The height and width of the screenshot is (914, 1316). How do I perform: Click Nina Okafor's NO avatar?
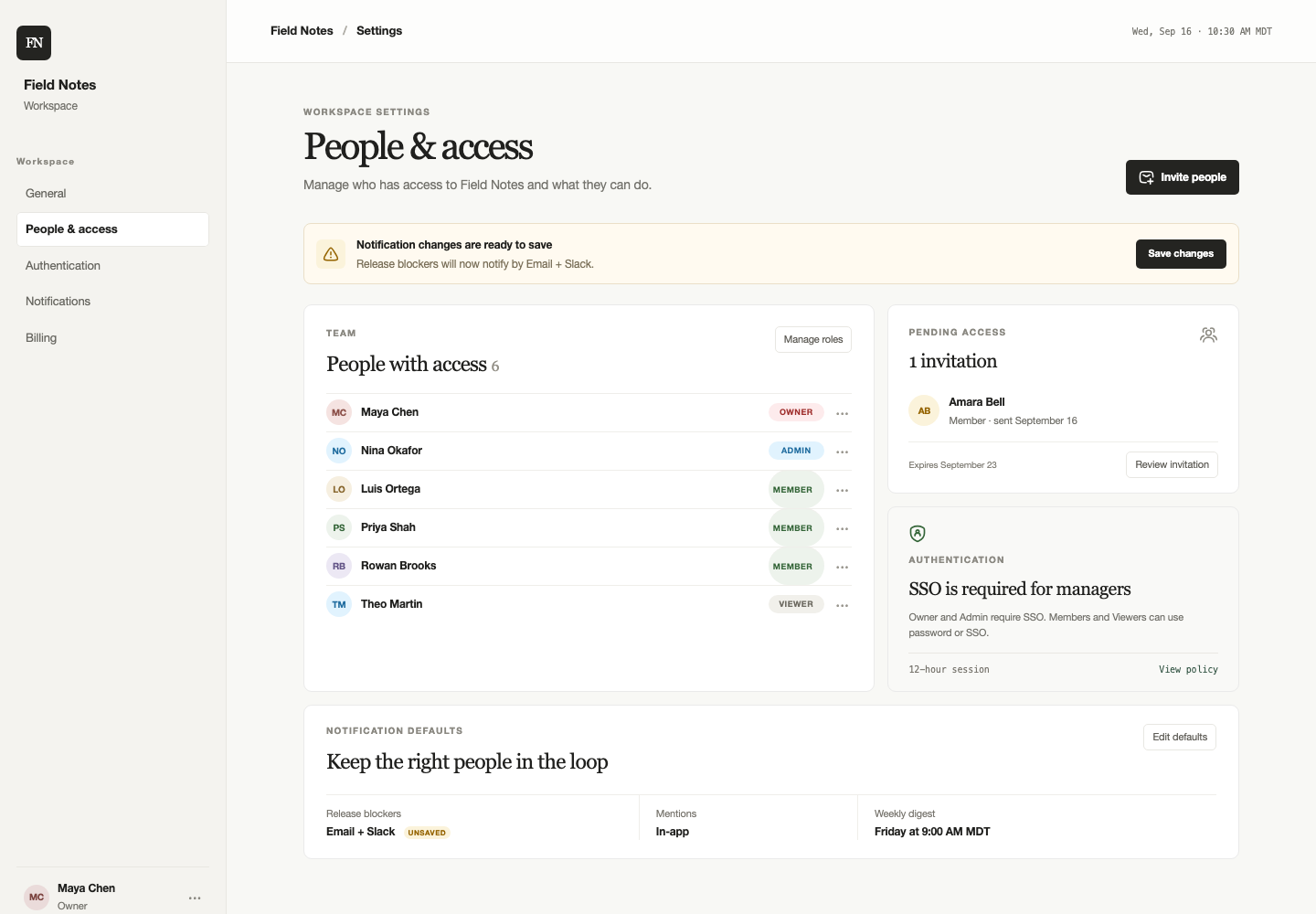click(339, 451)
